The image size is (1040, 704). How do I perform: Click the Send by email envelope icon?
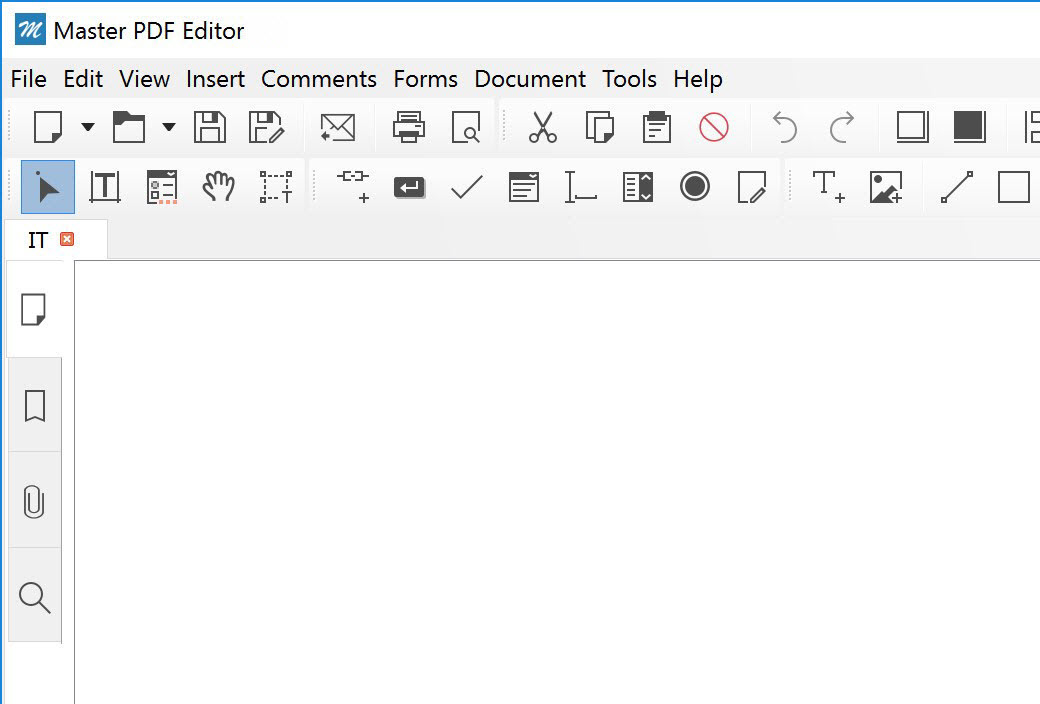click(x=338, y=127)
